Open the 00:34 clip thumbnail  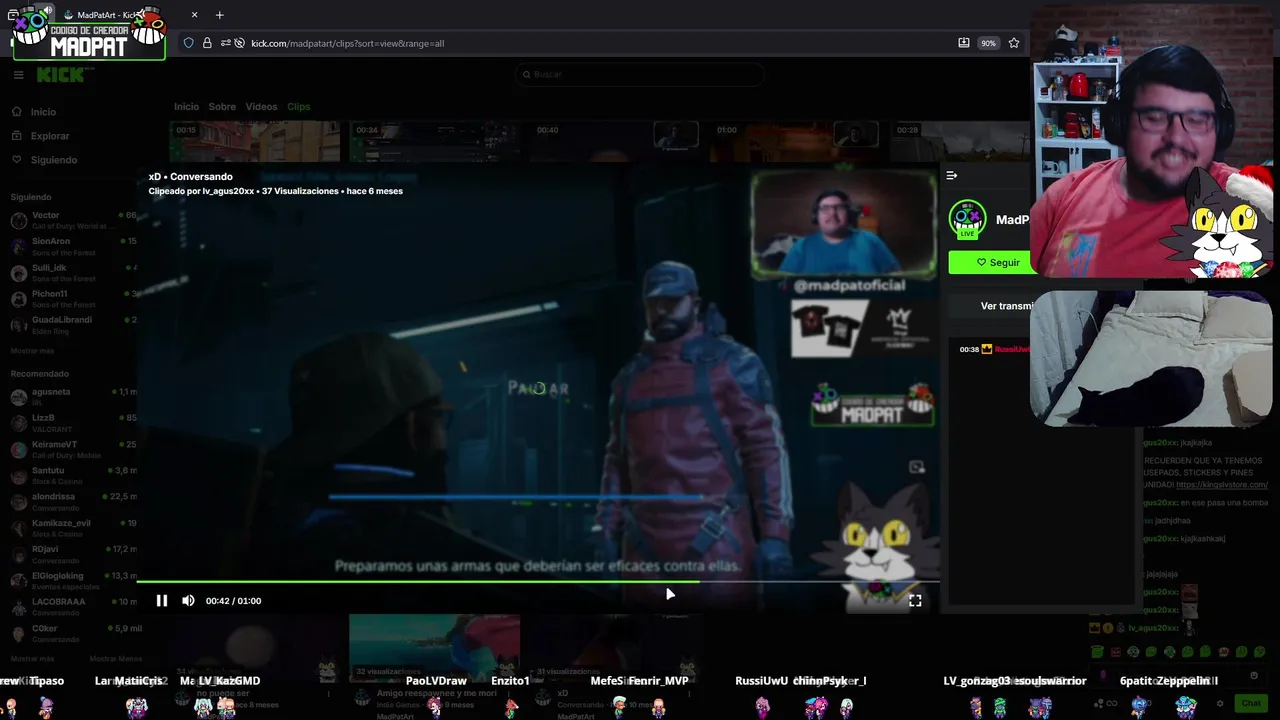[x=435, y=141]
